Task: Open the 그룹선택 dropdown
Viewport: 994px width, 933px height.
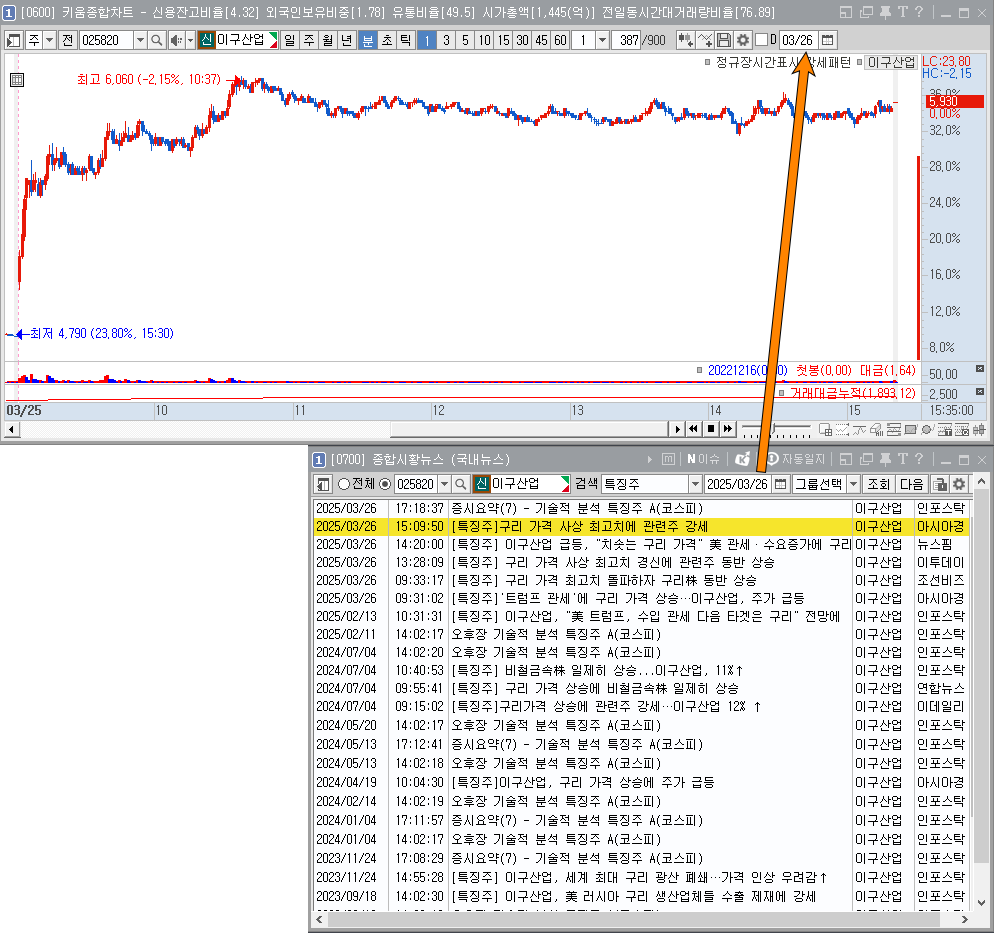Action: [853, 484]
